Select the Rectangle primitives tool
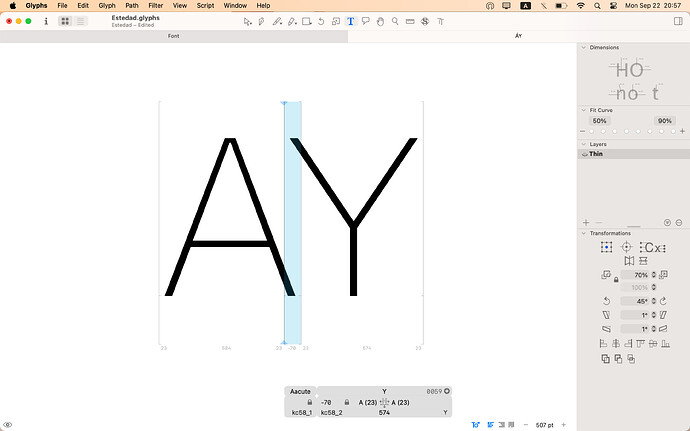The height and width of the screenshot is (431, 690). coord(306,21)
